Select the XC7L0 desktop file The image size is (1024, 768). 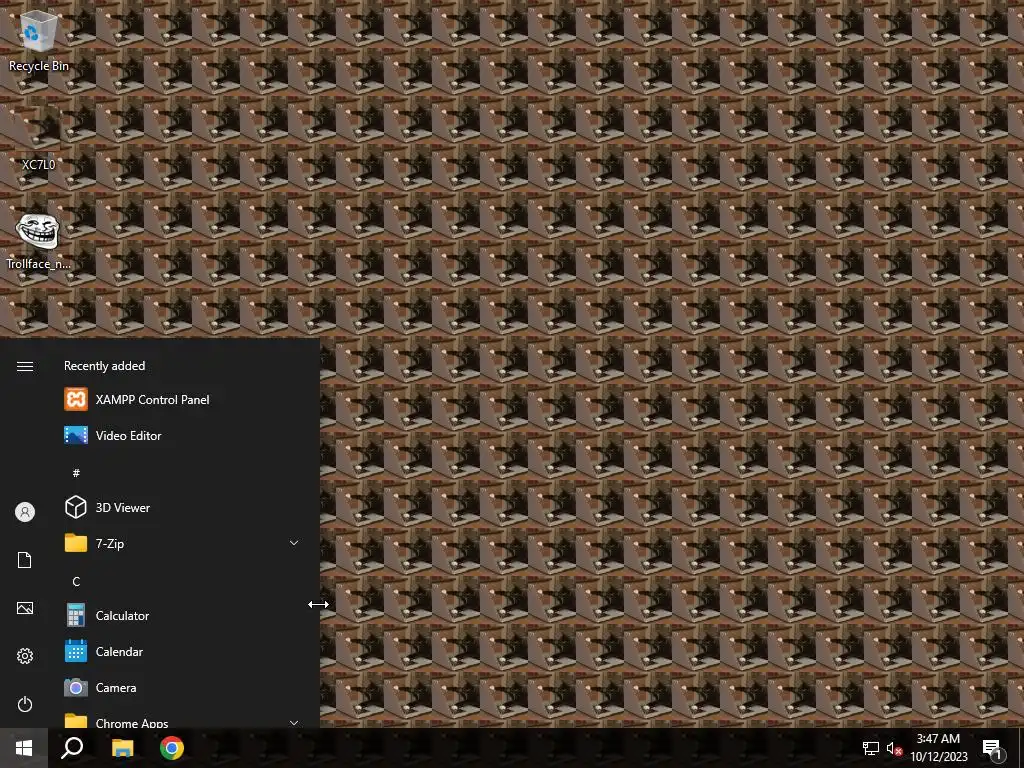click(x=39, y=139)
